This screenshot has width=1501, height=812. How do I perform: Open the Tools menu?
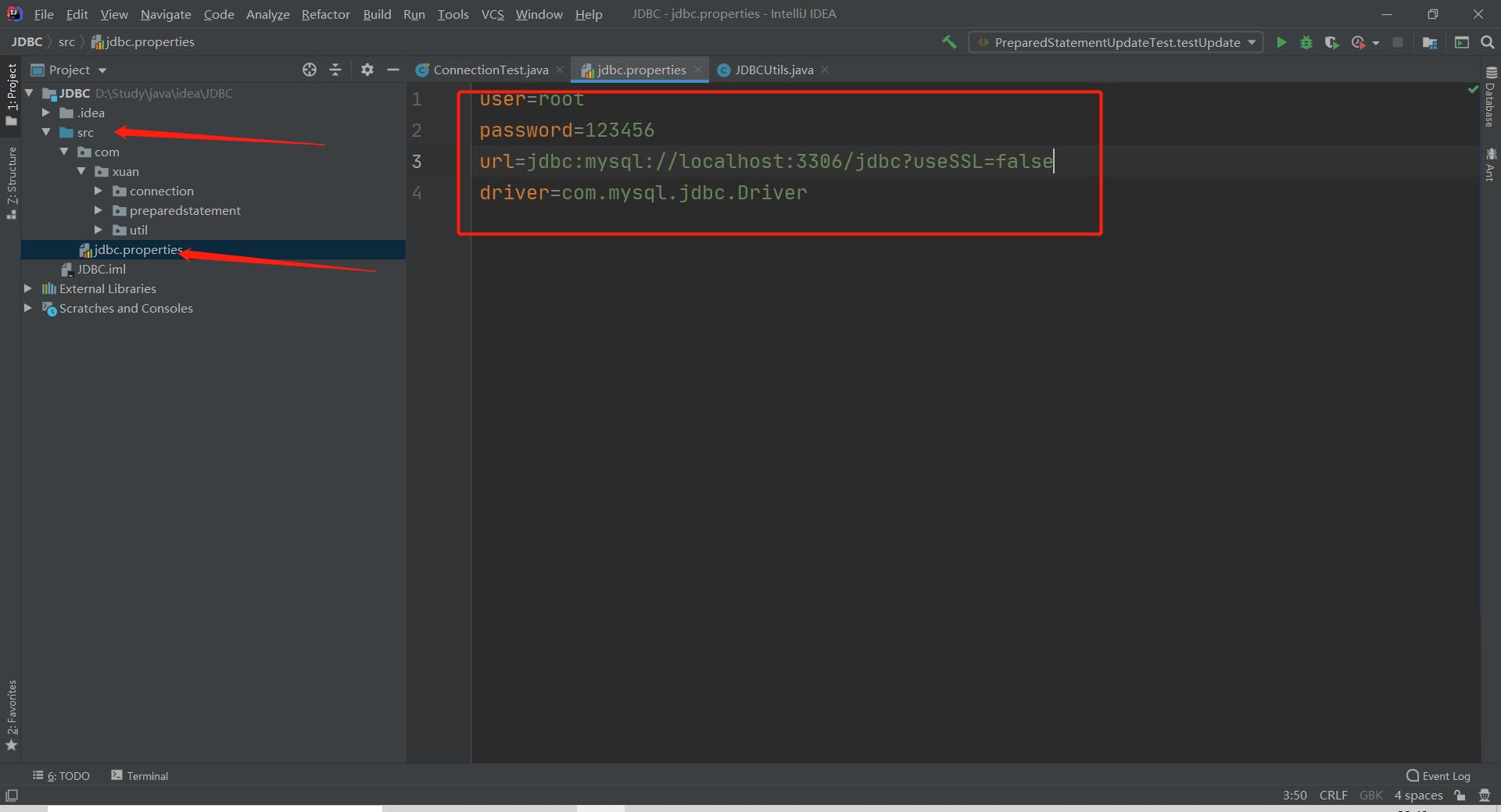click(x=453, y=14)
